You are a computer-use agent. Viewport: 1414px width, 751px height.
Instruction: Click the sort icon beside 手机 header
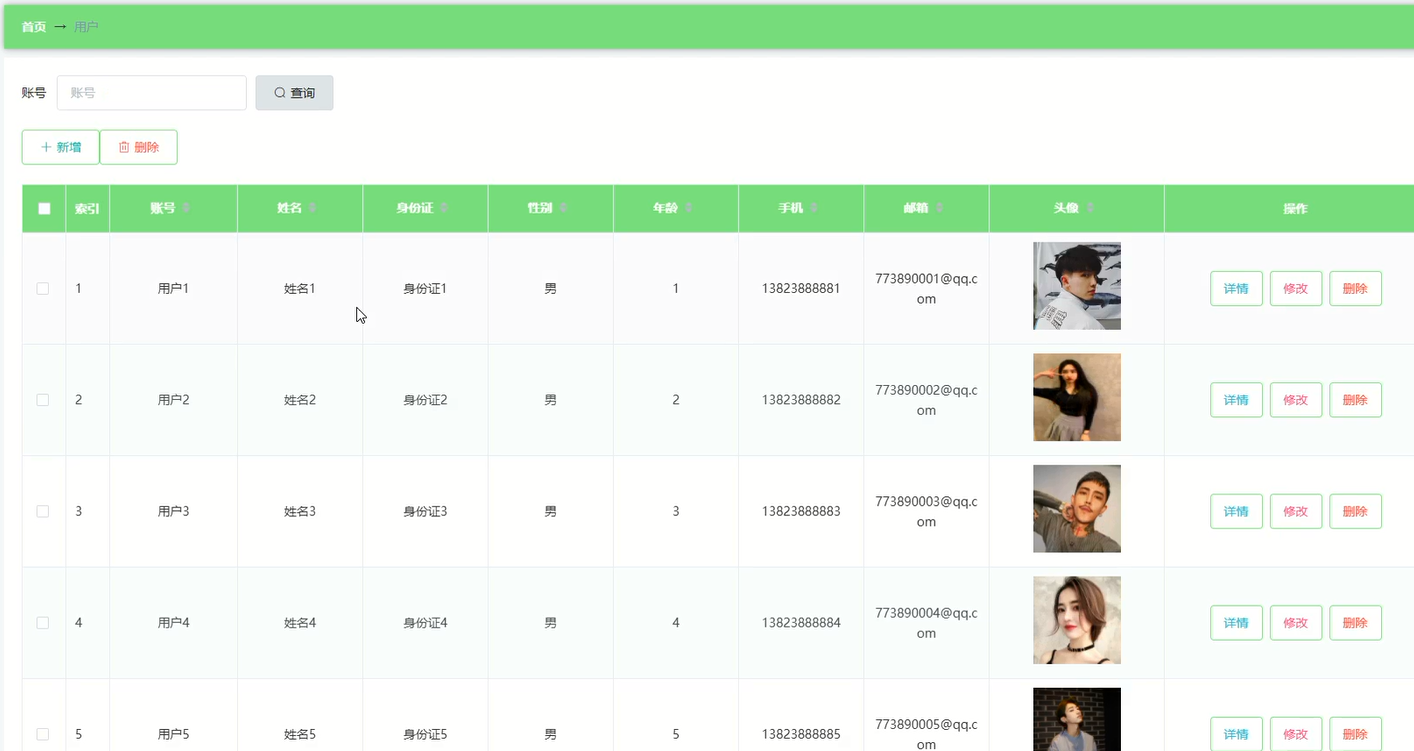(814, 208)
